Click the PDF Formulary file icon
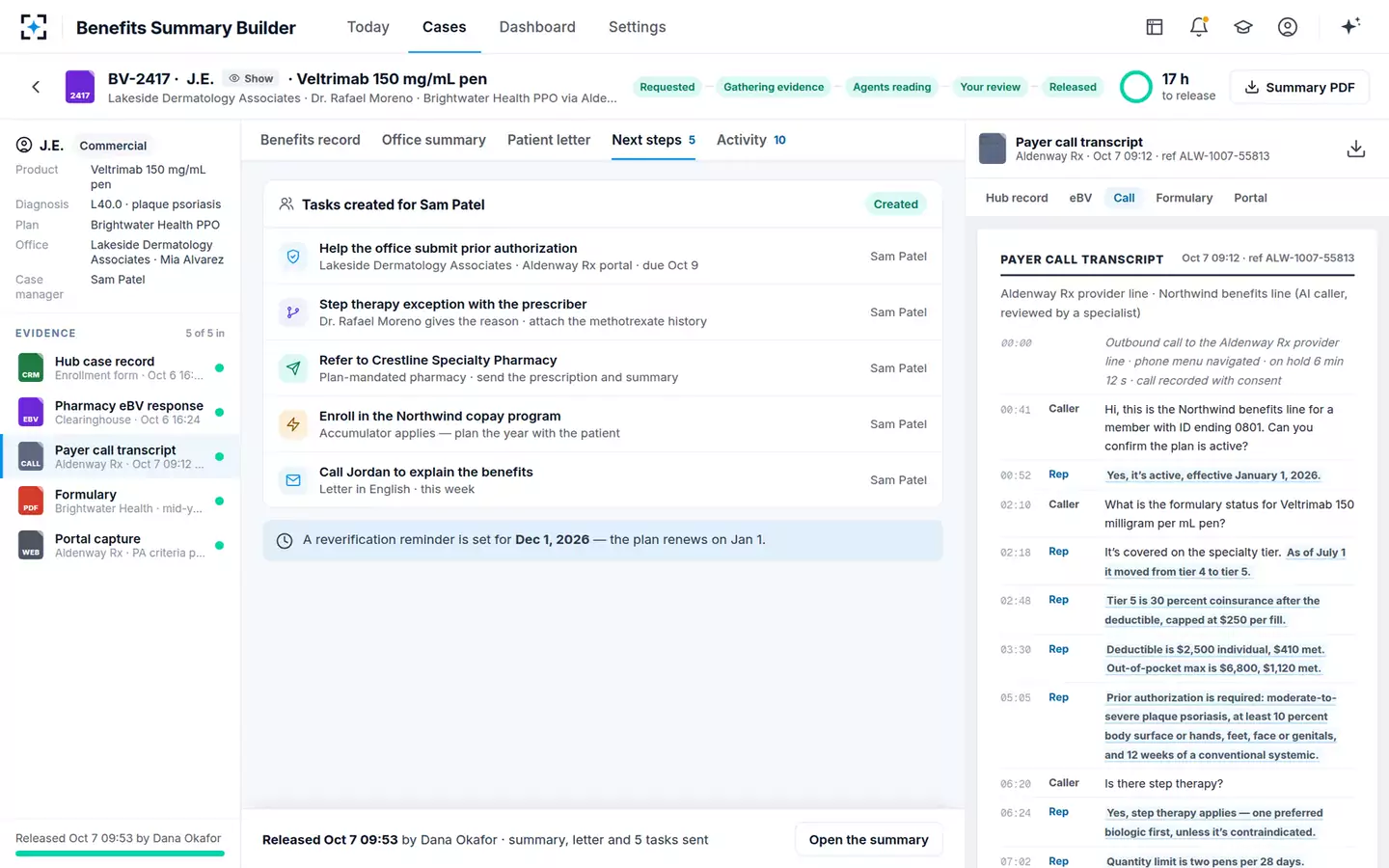This screenshot has width=1389, height=868. click(x=31, y=501)
